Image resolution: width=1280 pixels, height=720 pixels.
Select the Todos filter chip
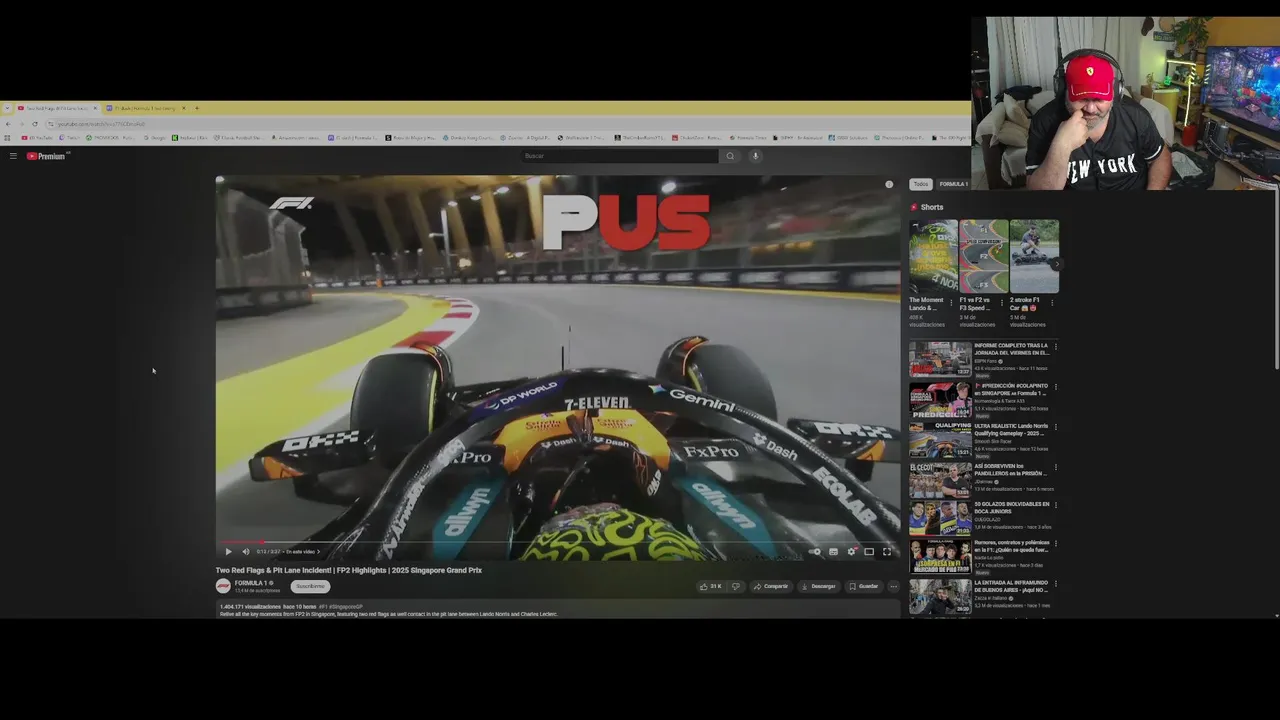(920, 184)
